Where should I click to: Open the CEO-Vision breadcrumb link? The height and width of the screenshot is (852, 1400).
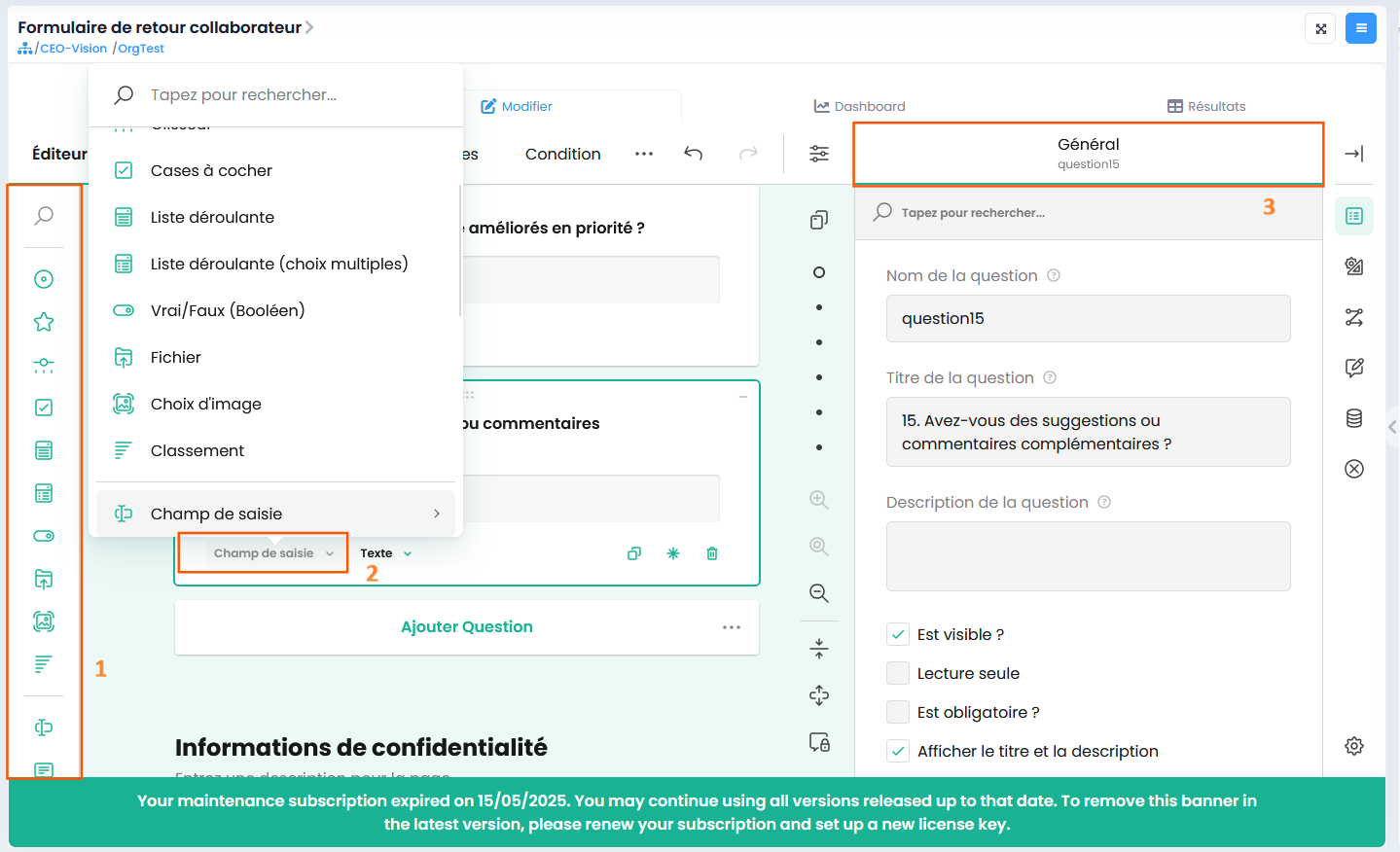point(73,49)
